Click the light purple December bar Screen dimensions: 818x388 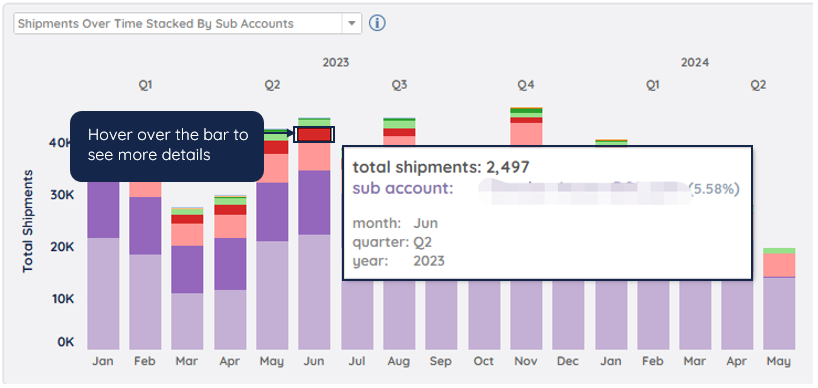(x=568, y=315)
